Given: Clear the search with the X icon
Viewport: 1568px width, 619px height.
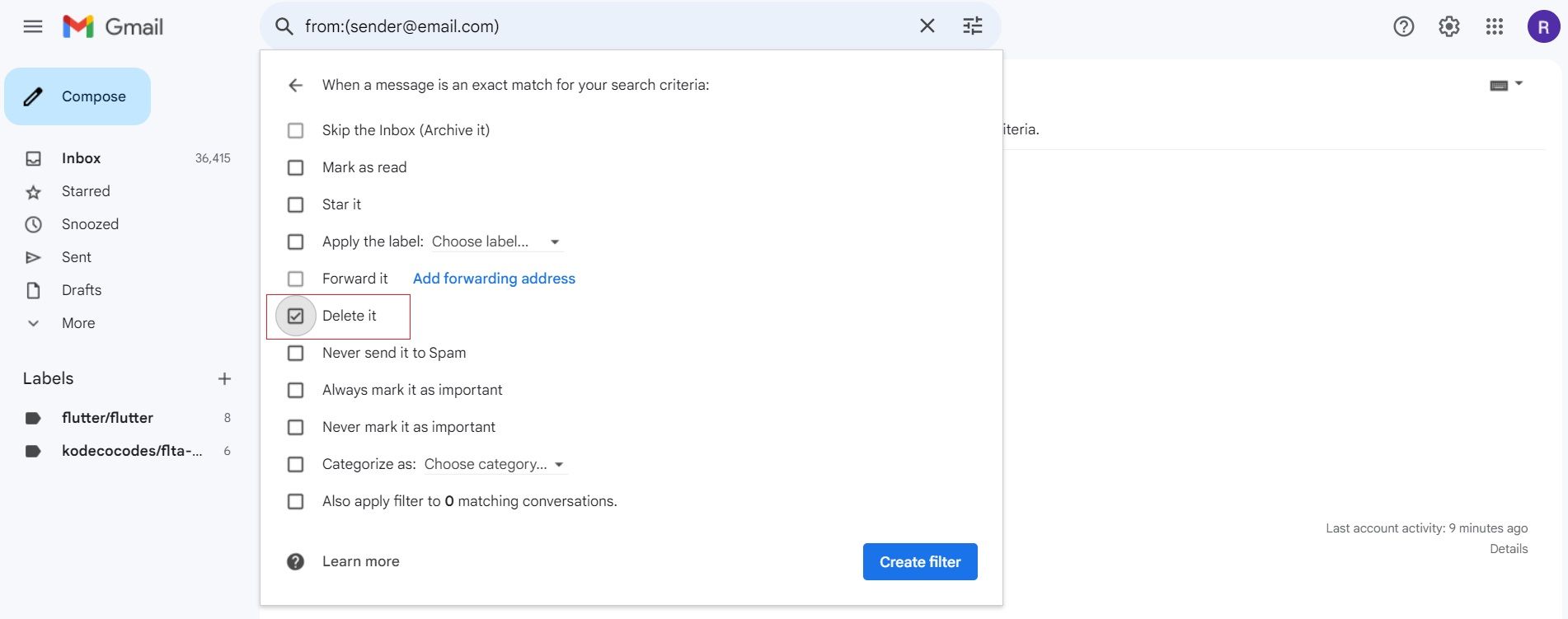Looking at the screenshot, I should pyautogui.click(x=927, y=26).
